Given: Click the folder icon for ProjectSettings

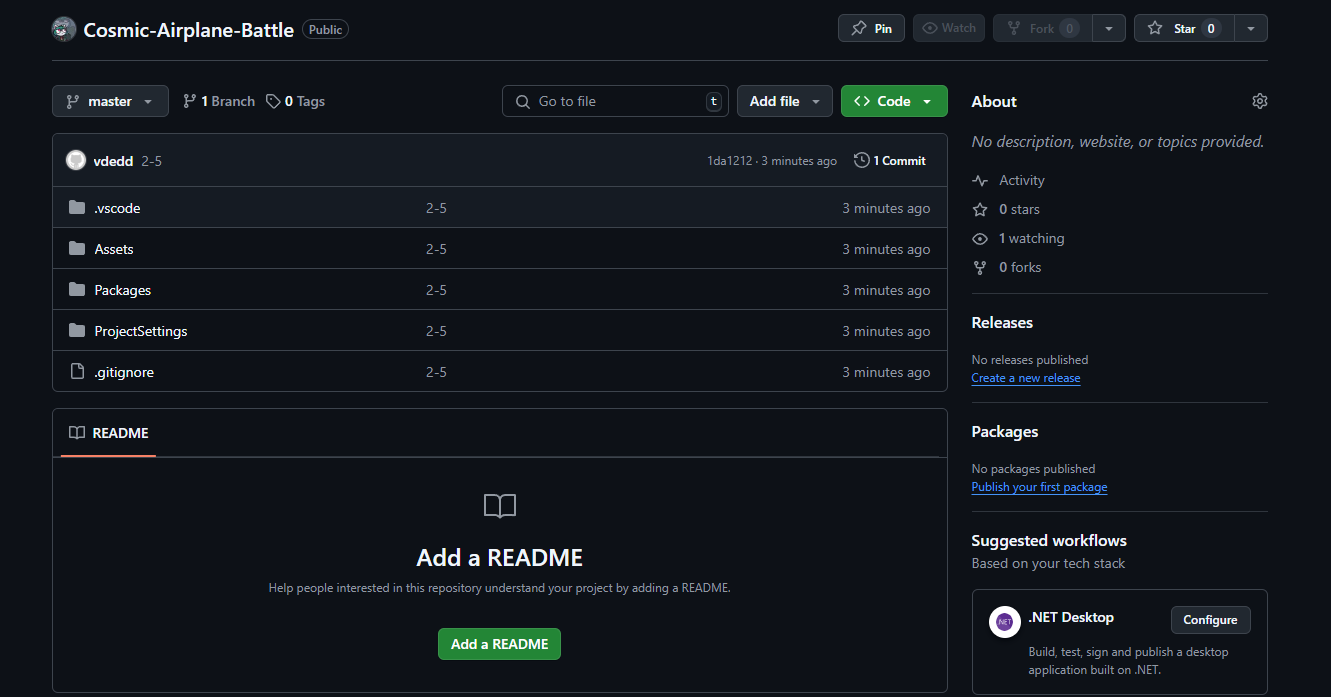Looking at the screenshot, I should (77, 331).
